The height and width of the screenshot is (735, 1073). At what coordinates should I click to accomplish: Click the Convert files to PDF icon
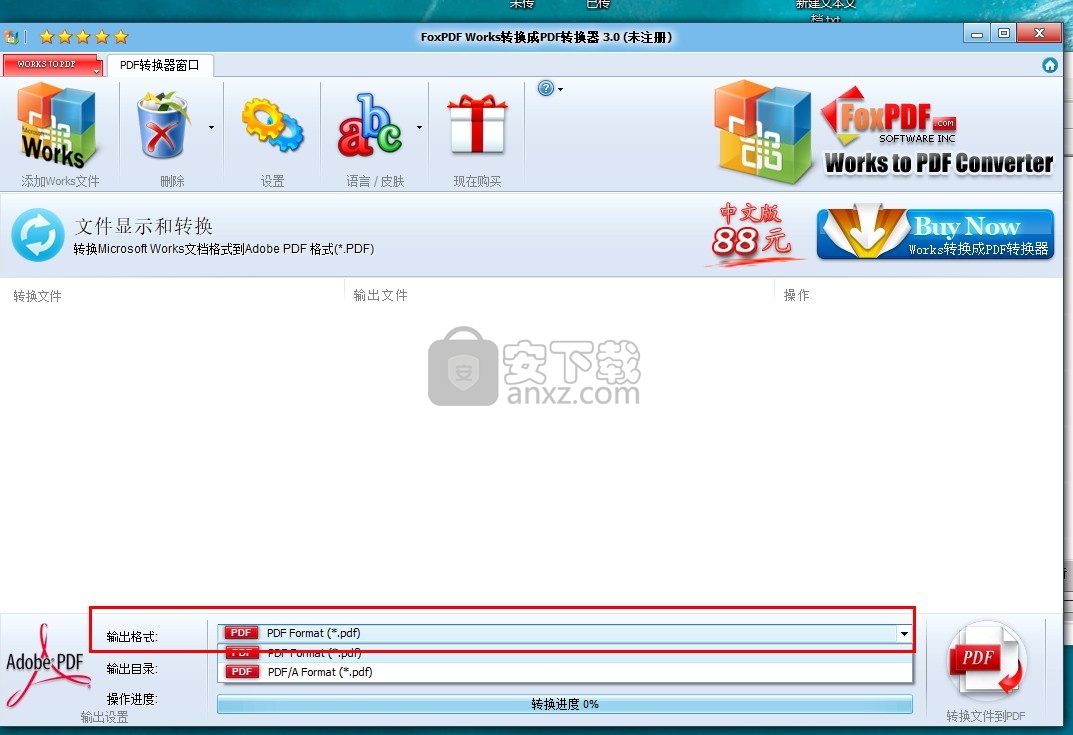985,660
